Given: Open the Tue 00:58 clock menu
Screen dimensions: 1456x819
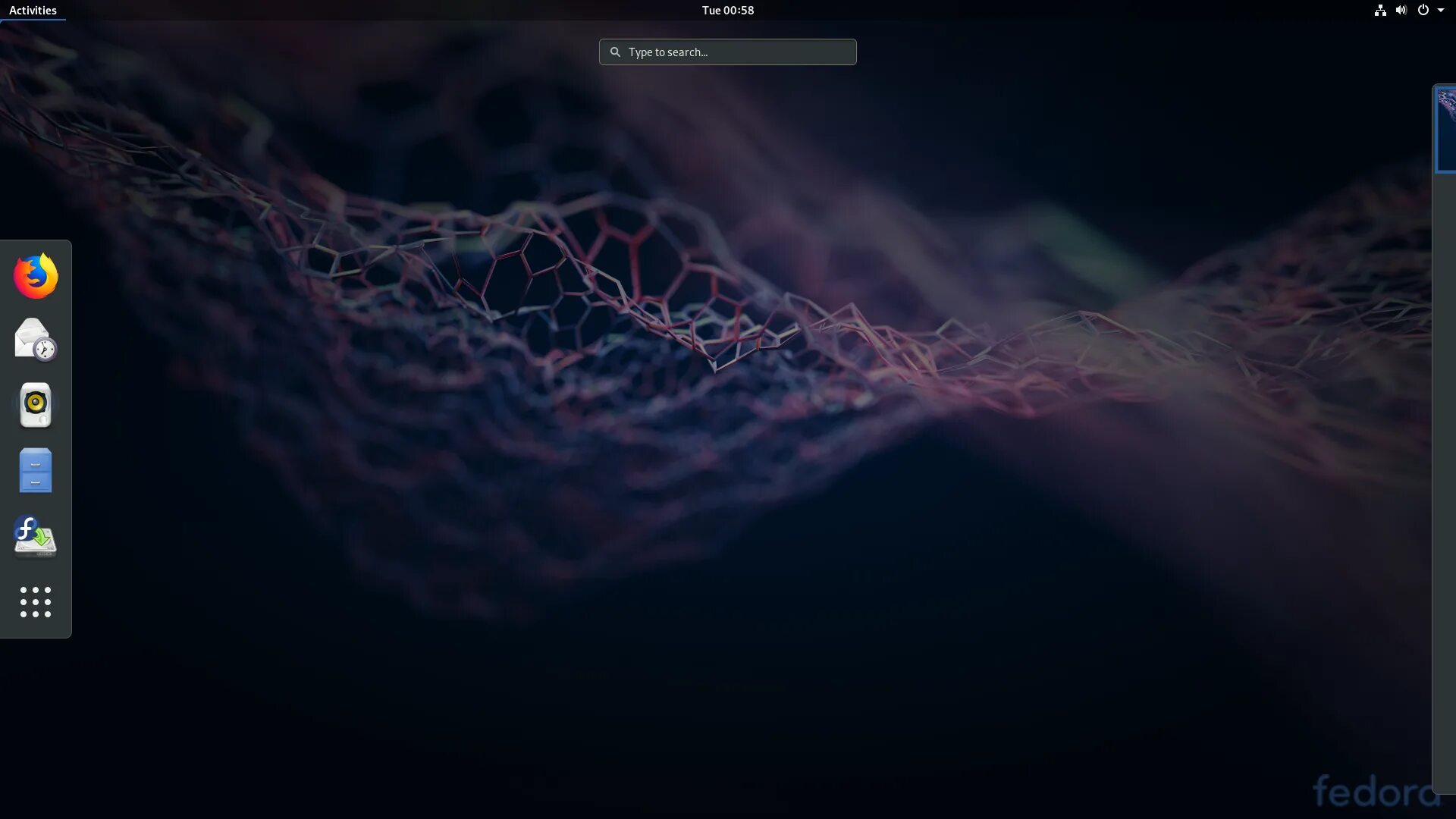Looking at the screenshot, I should pyautogui.click(x=727, y=10).
